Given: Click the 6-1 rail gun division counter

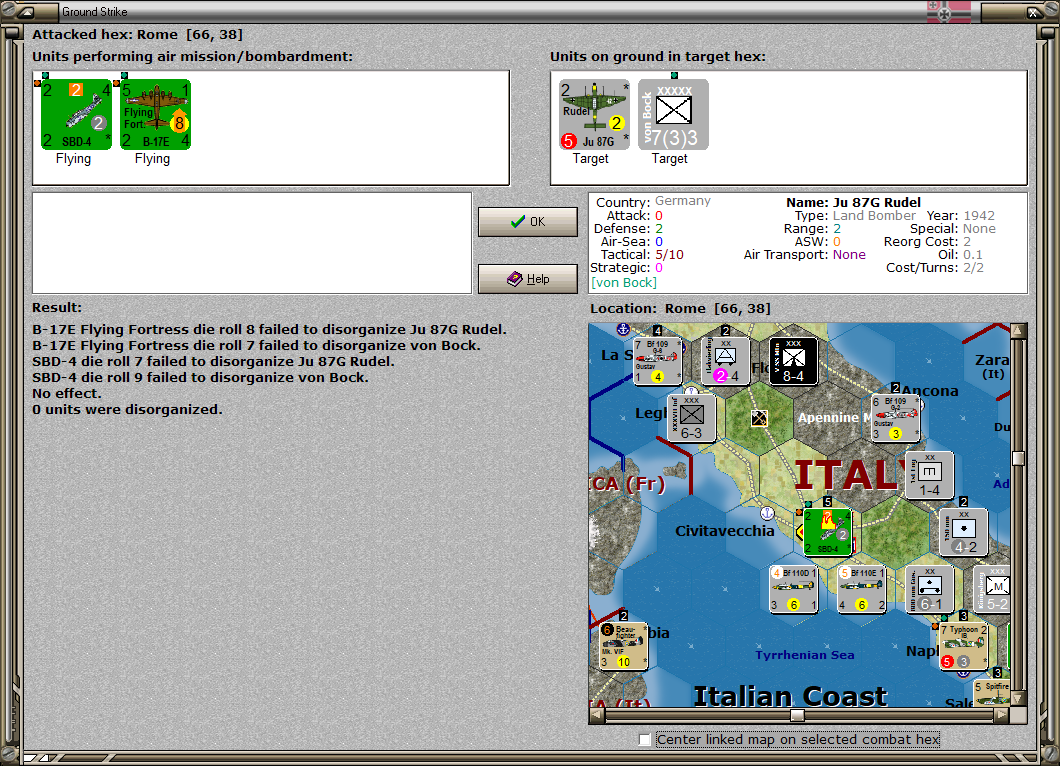Looking at the screenshot, I should pos(930,590).
